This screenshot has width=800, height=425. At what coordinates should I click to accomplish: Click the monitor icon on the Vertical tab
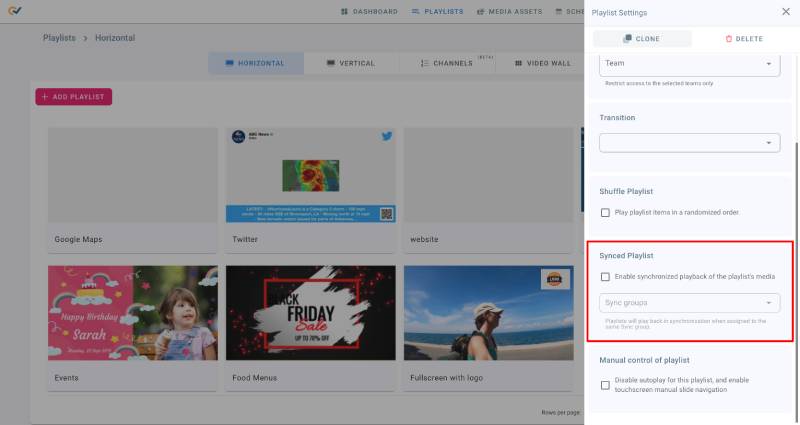tap(331, 63)
